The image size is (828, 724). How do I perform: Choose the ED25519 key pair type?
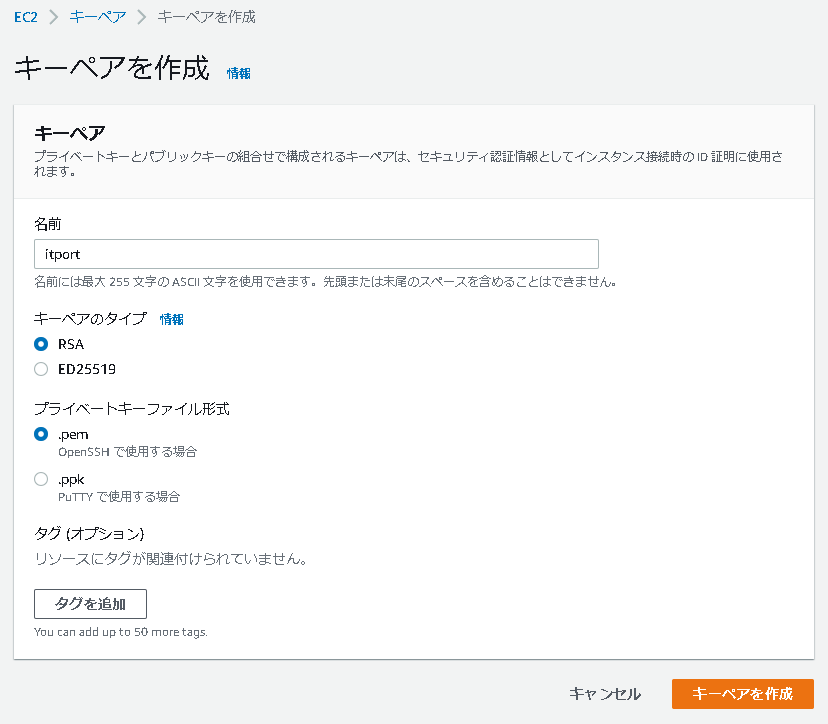[41, 369]
